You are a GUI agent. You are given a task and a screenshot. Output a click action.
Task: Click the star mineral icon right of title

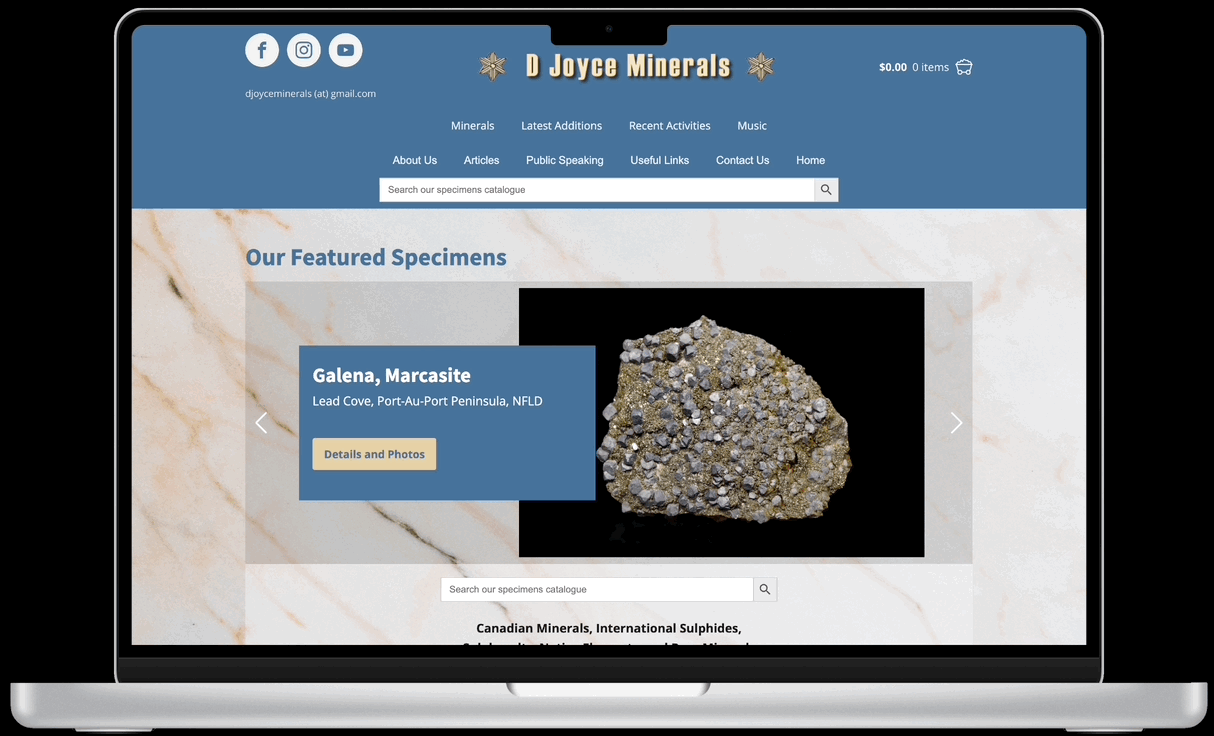pyautogui.click(x=761, y=67)
